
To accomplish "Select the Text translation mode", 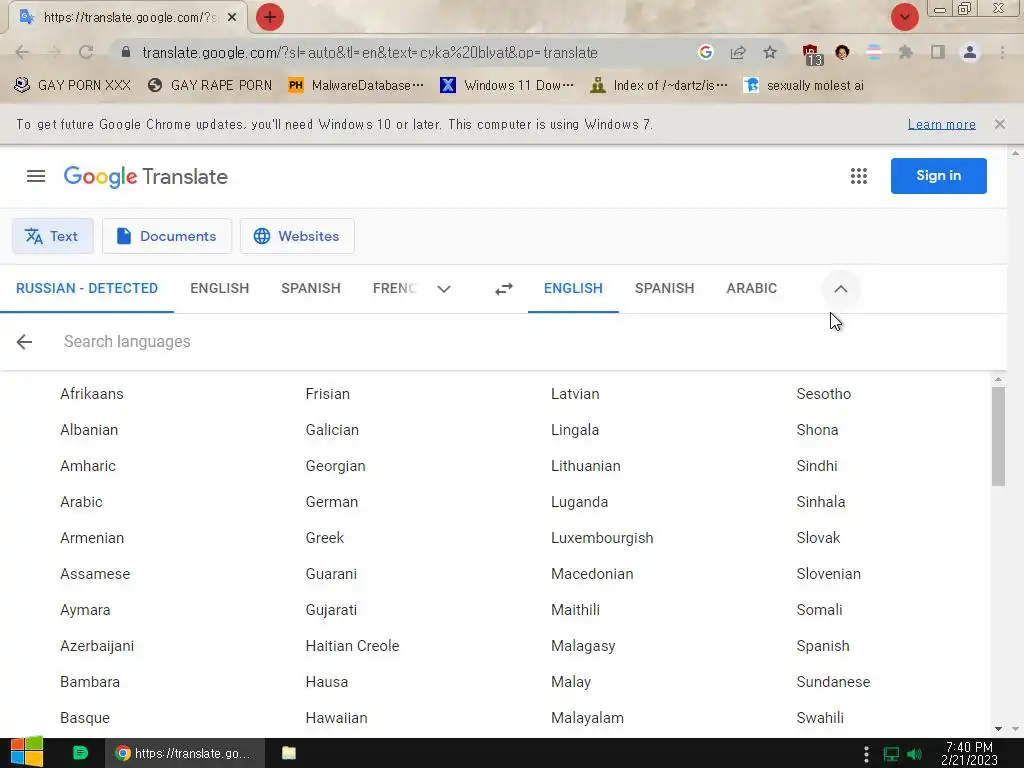I will coord(52,236).
